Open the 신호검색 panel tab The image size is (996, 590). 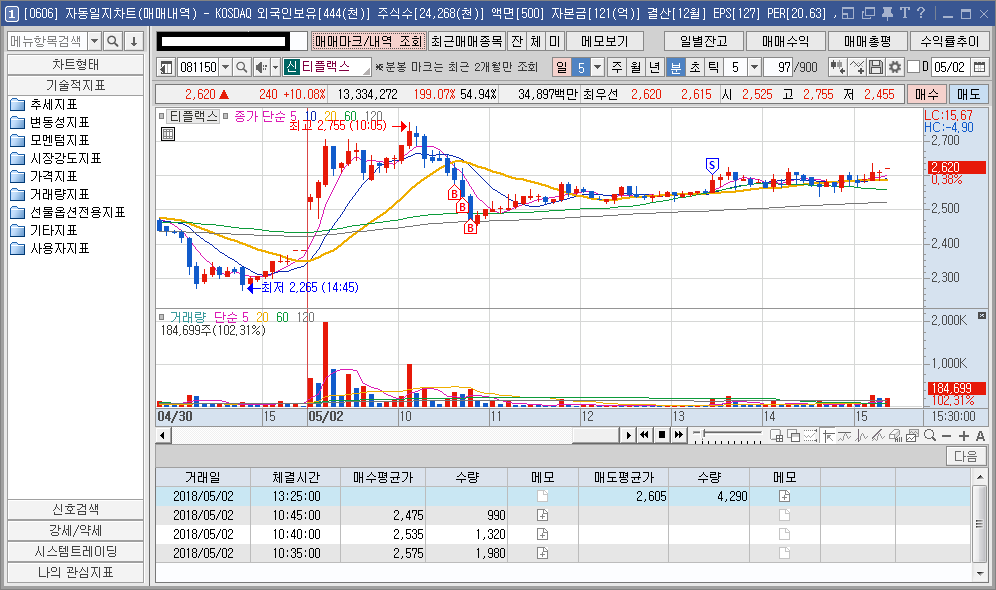(76, 509)
